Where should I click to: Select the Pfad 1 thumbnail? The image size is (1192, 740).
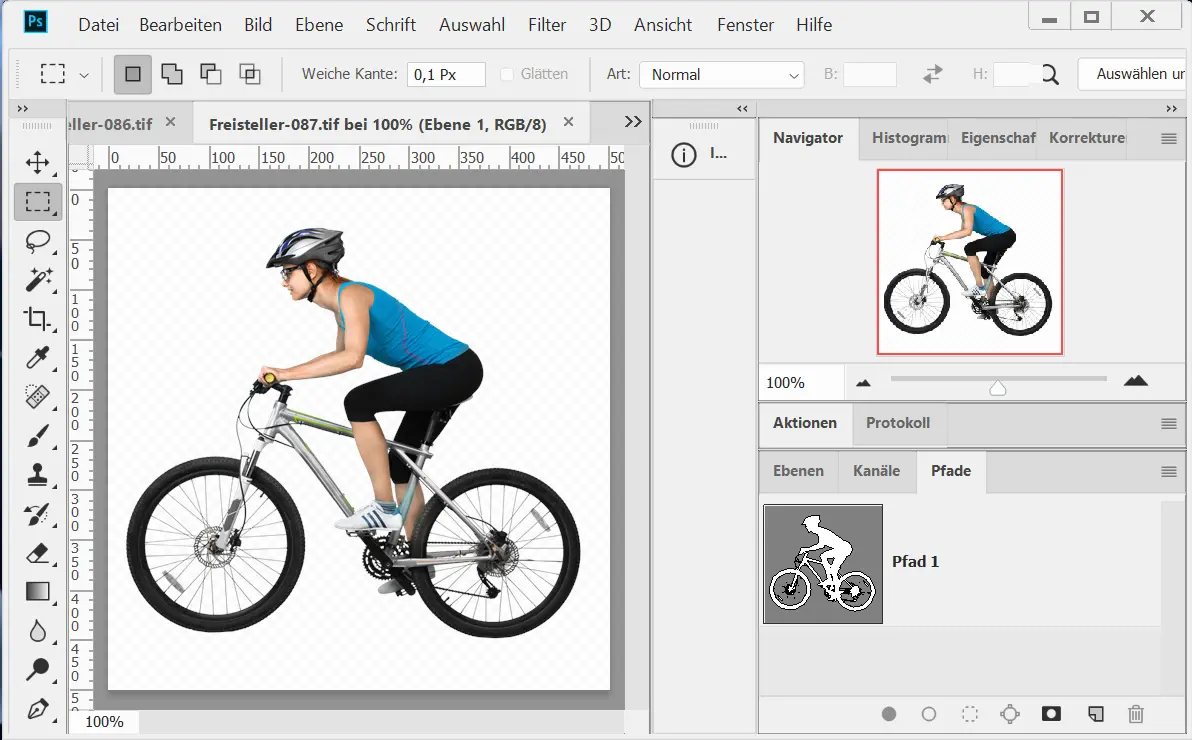point(823,564)
